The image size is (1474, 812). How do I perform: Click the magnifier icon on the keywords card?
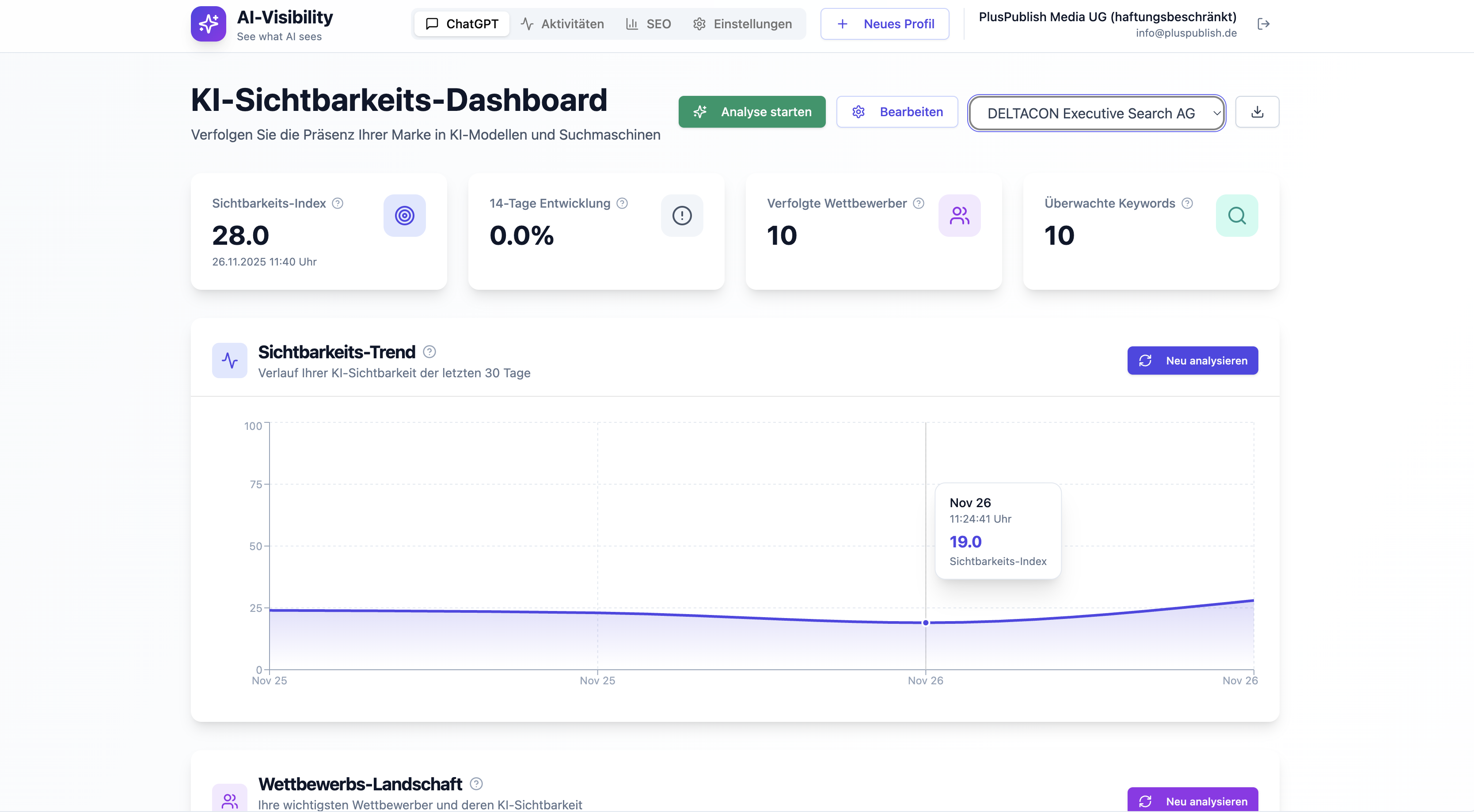[1237, 216]
